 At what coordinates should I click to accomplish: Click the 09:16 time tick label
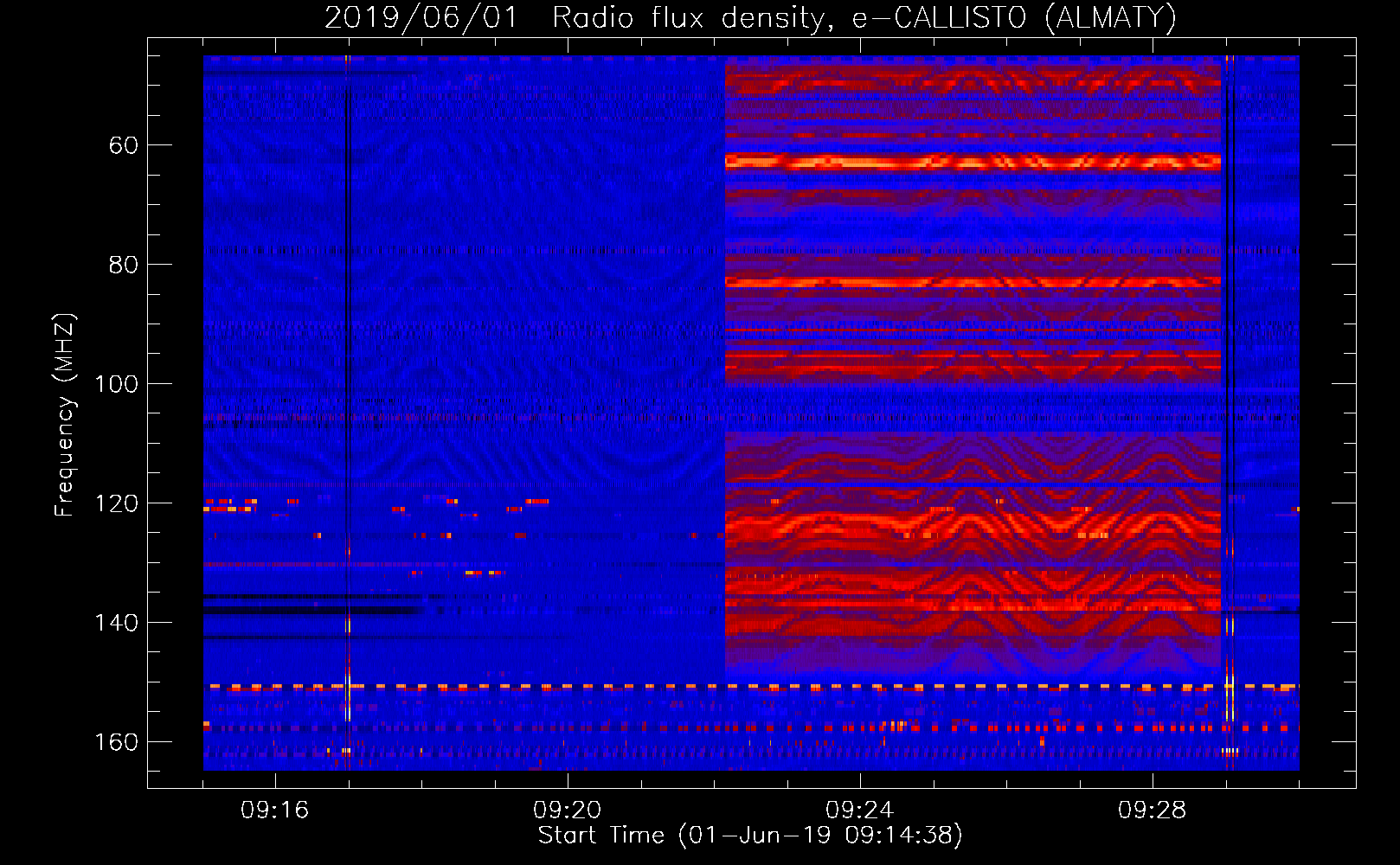[x=275, y=811]
